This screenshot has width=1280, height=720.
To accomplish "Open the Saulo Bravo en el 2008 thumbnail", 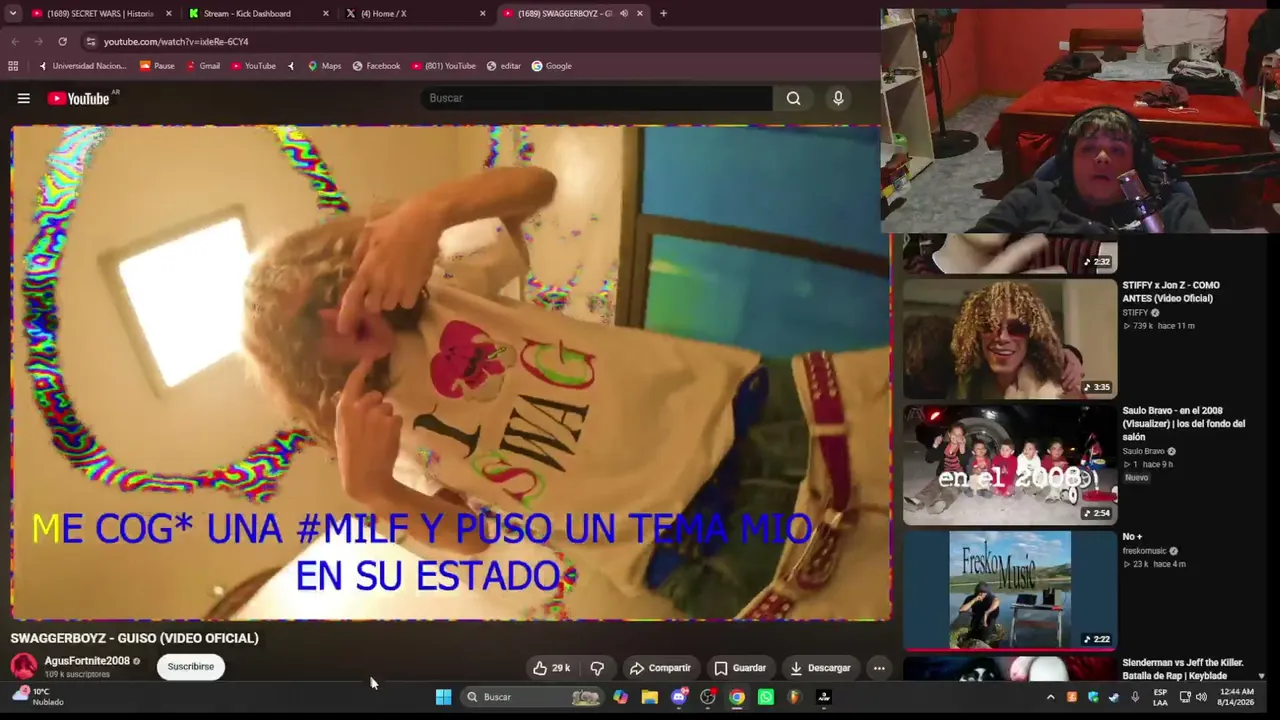I will click(1010, 465).
